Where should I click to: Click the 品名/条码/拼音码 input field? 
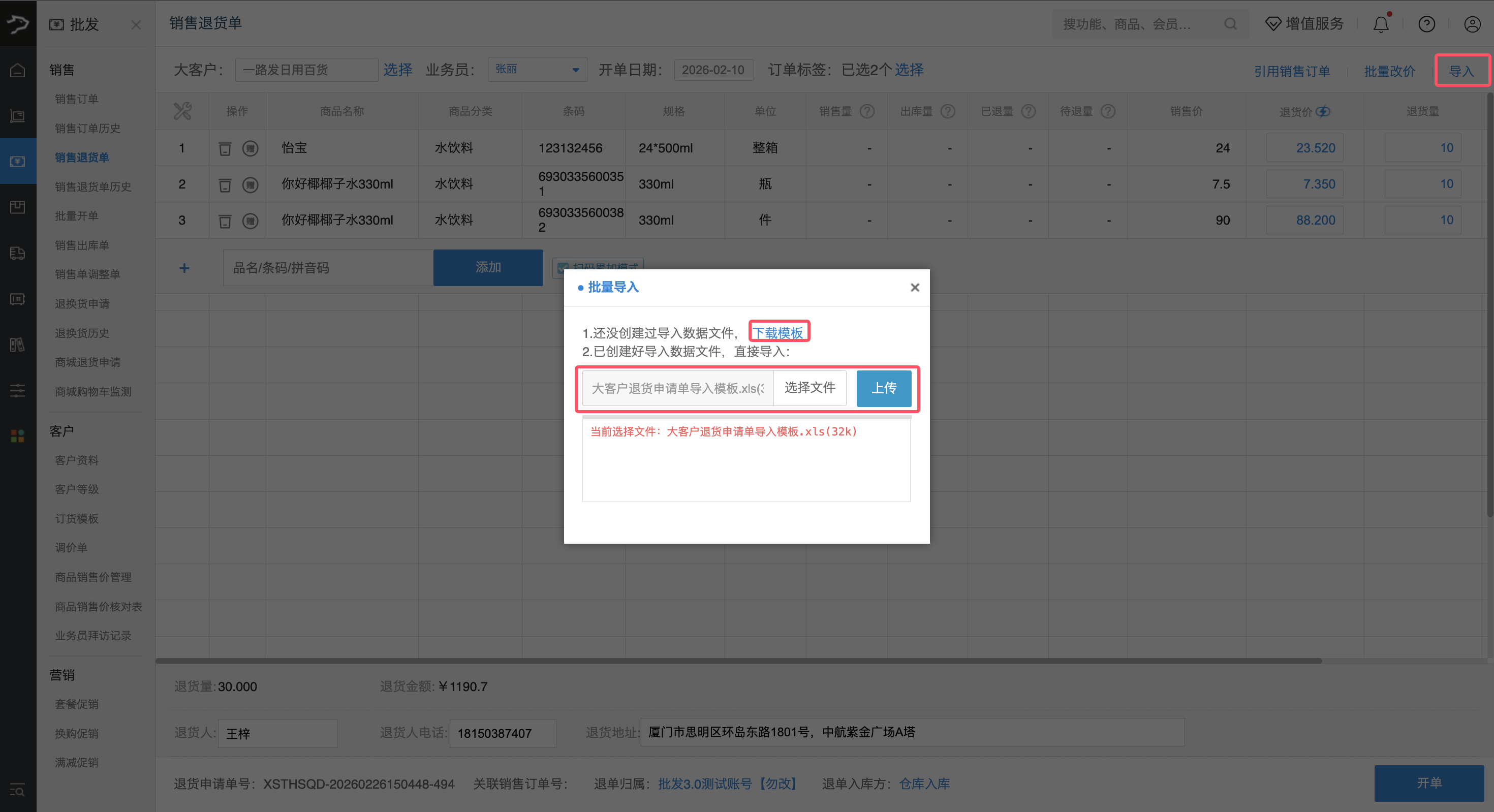click(328, 267)
